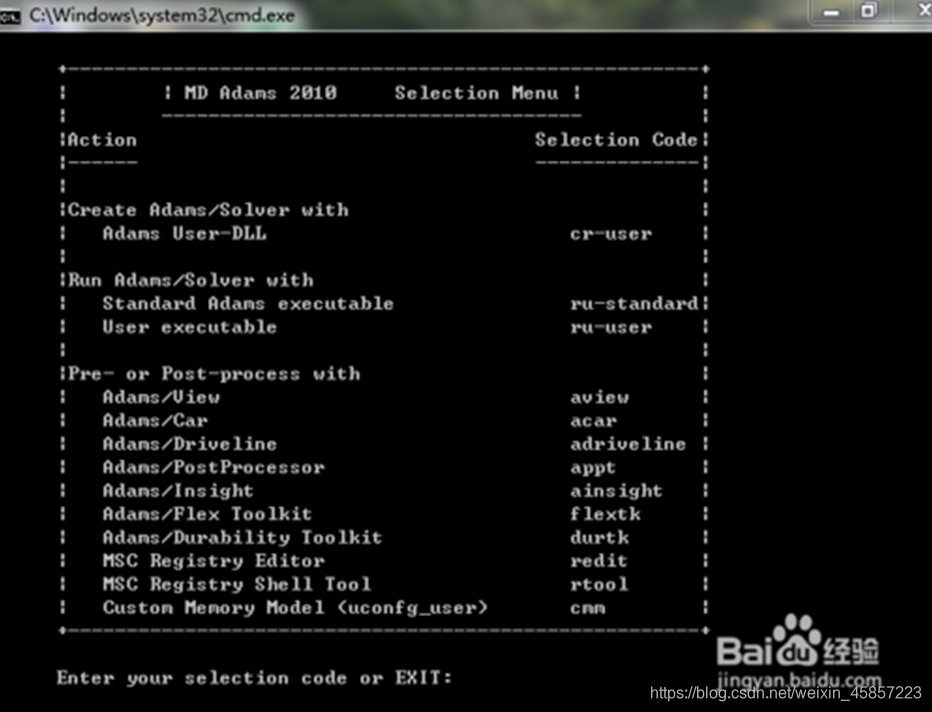Click the "Pre- or Post-process with" line
The height and width of the screenshot is (712, 932).
click(214, 373)
